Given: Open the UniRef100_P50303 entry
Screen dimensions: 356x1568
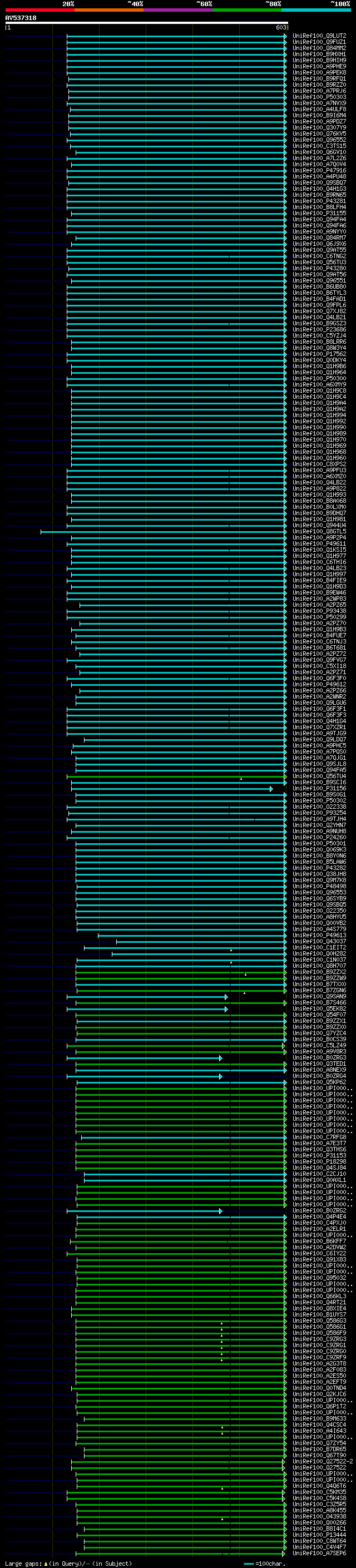Looking at the screenshot, I should tap(319, 97).
